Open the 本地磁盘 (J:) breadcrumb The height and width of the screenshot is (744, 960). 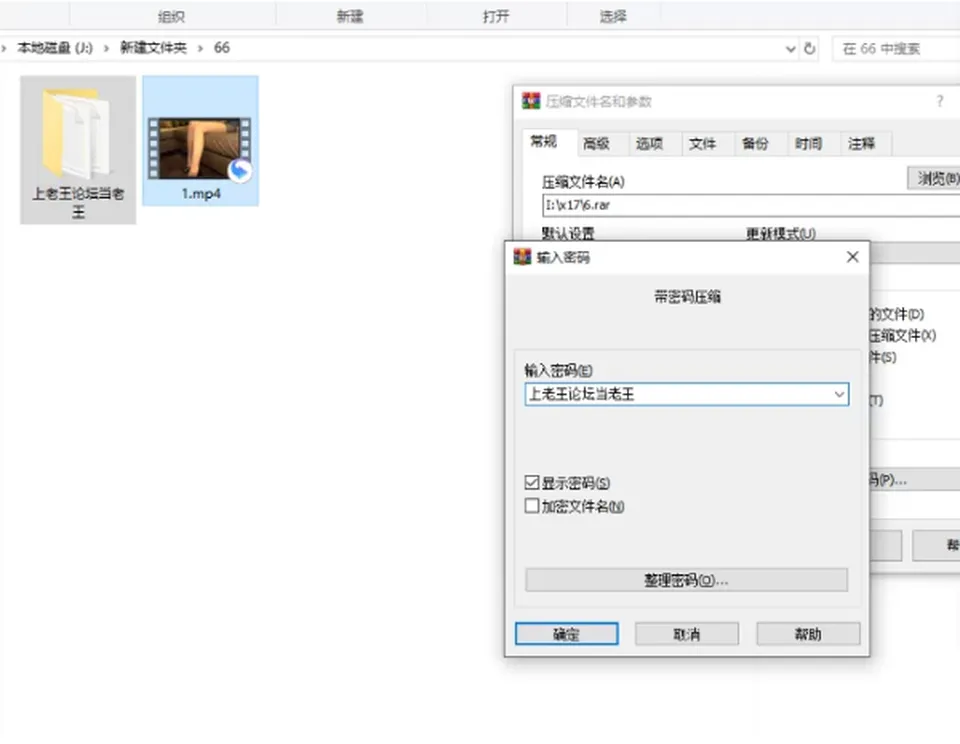tap(55, 48)
